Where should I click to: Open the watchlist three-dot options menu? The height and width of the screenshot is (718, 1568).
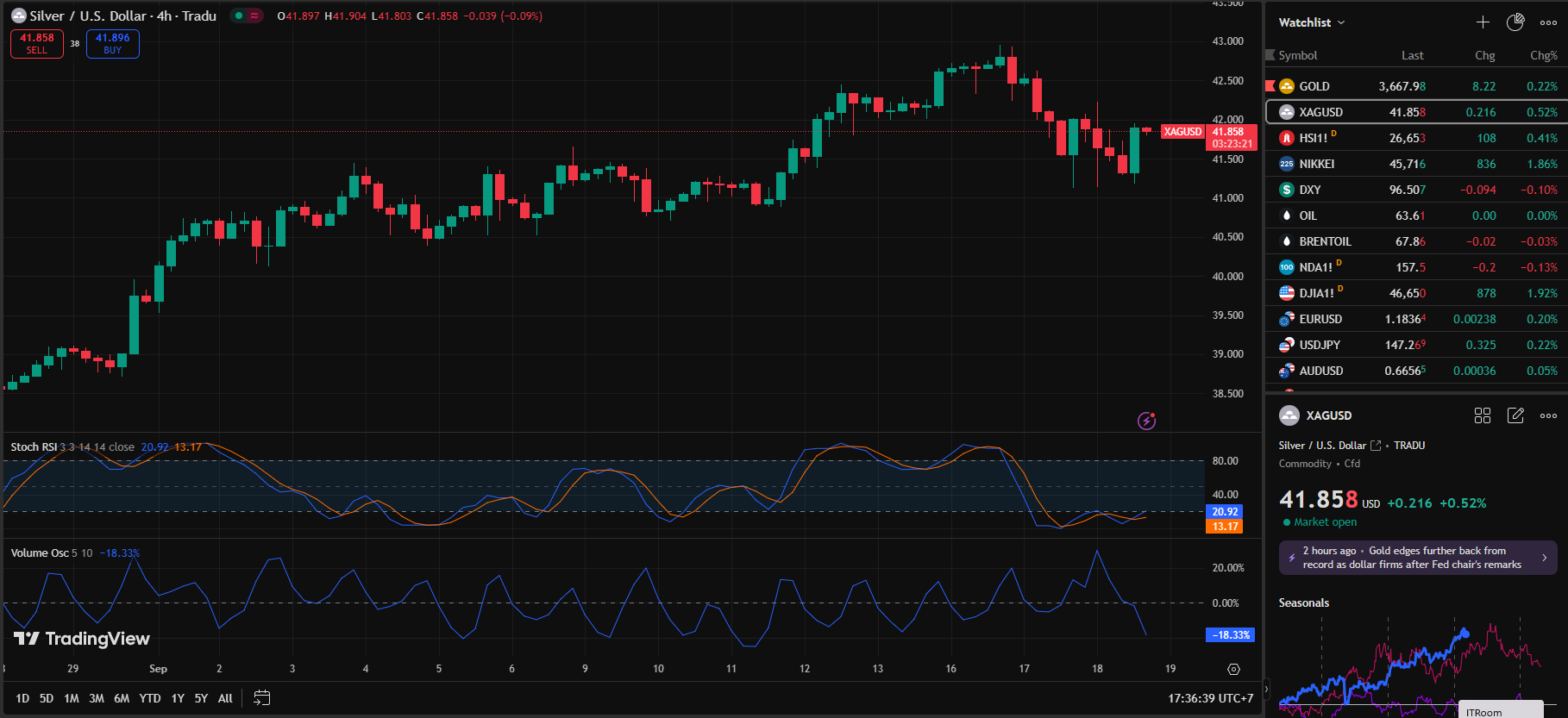coord(1548,22)
